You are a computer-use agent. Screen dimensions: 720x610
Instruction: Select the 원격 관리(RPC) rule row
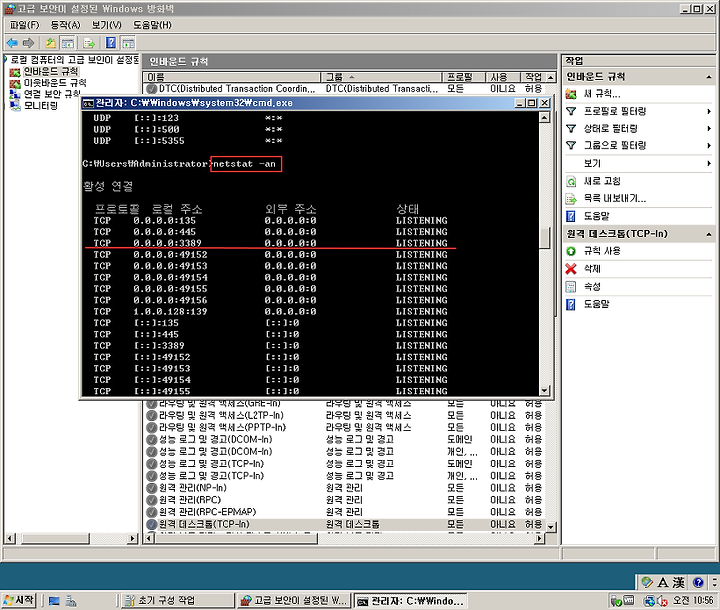344,500
